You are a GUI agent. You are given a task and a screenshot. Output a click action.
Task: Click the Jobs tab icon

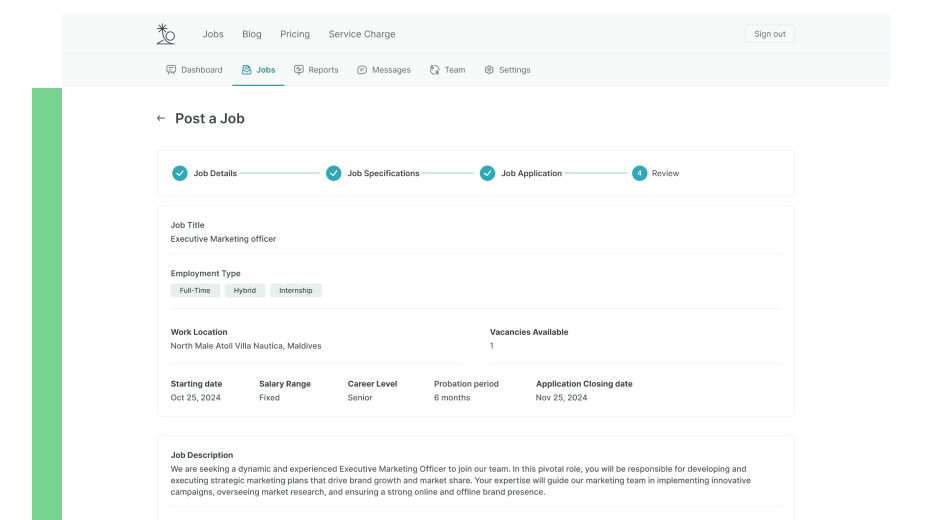click(246, 70)
